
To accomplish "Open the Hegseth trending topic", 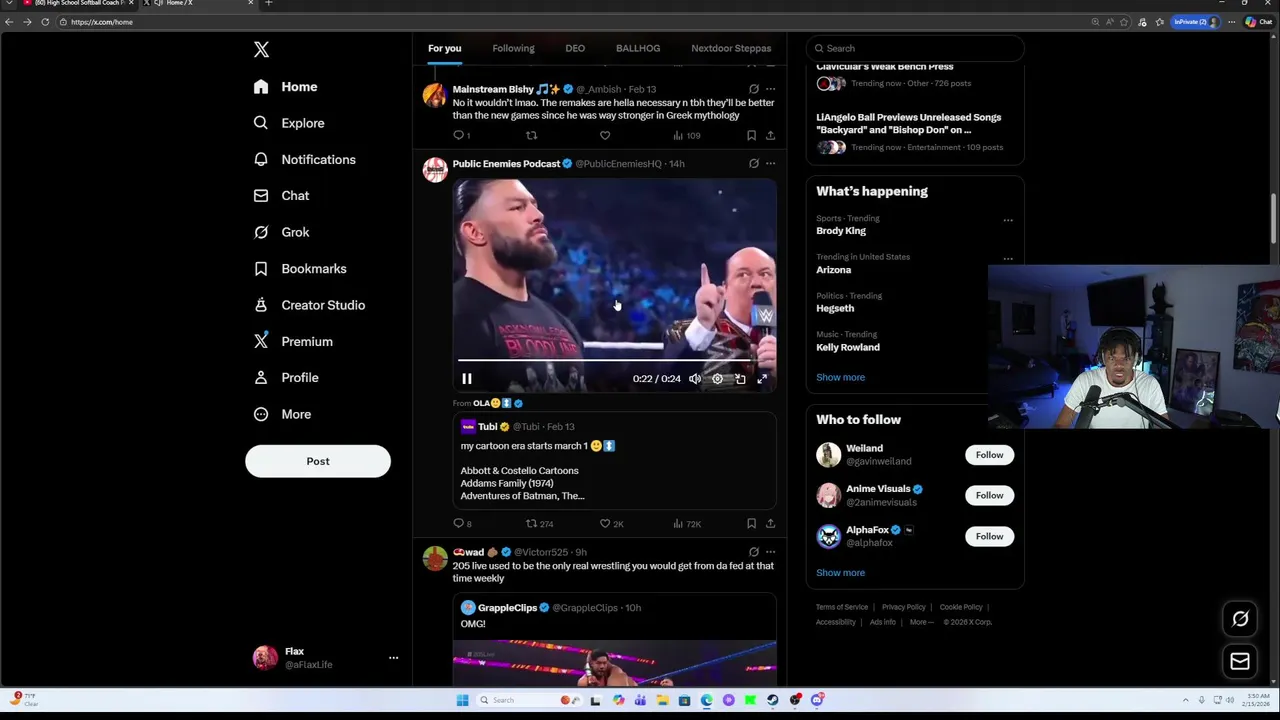I will click(835, 308).
